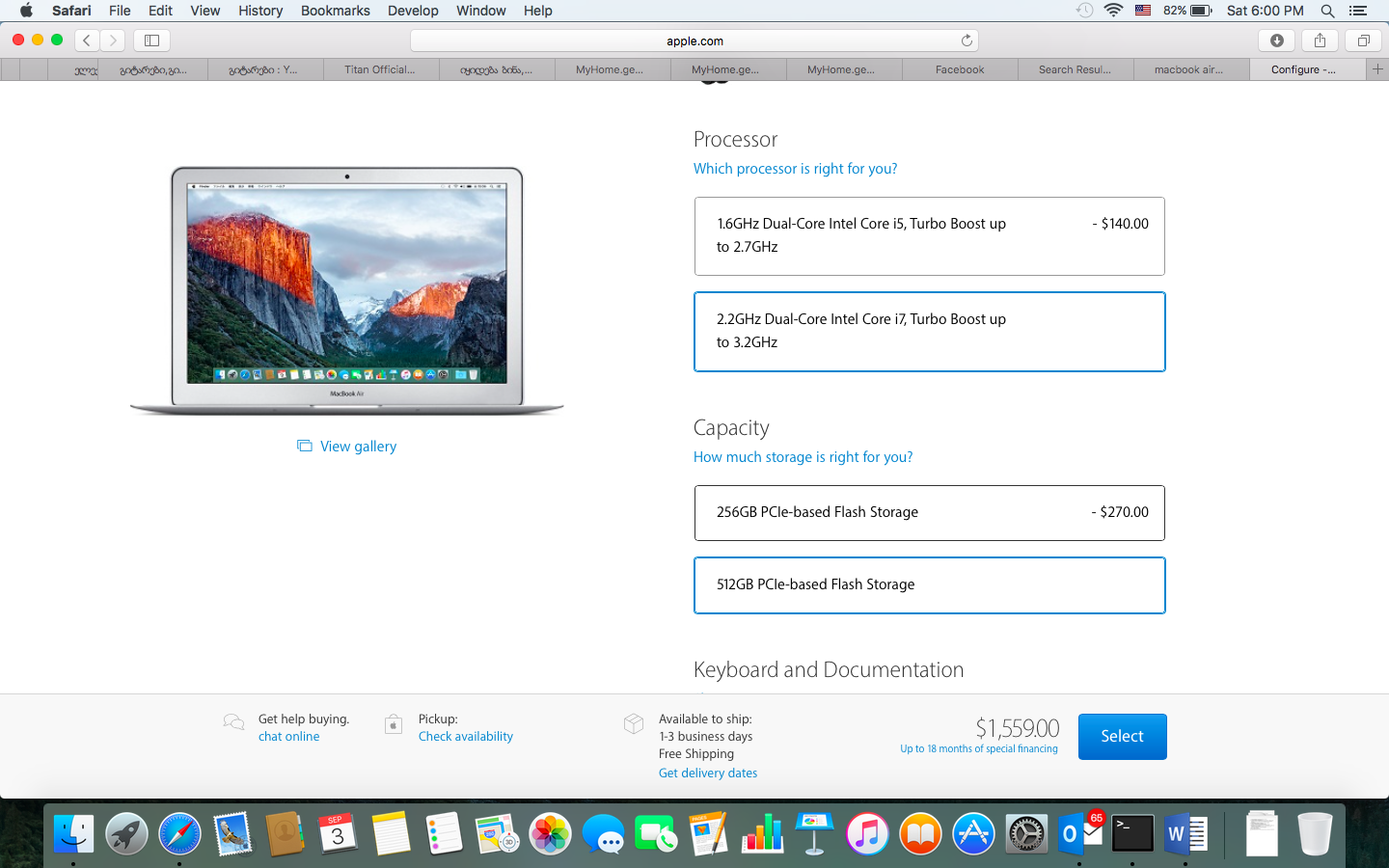Image resolution: width=1389 pixels, height=868 pixels.
Task: Reload the apple.com page
Action: (x=967, y=41)
